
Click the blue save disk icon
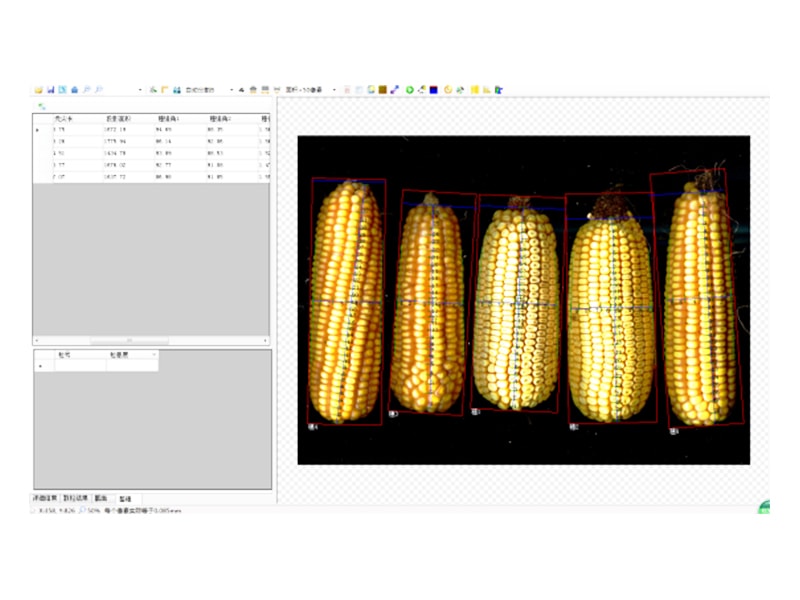[50, 90]
